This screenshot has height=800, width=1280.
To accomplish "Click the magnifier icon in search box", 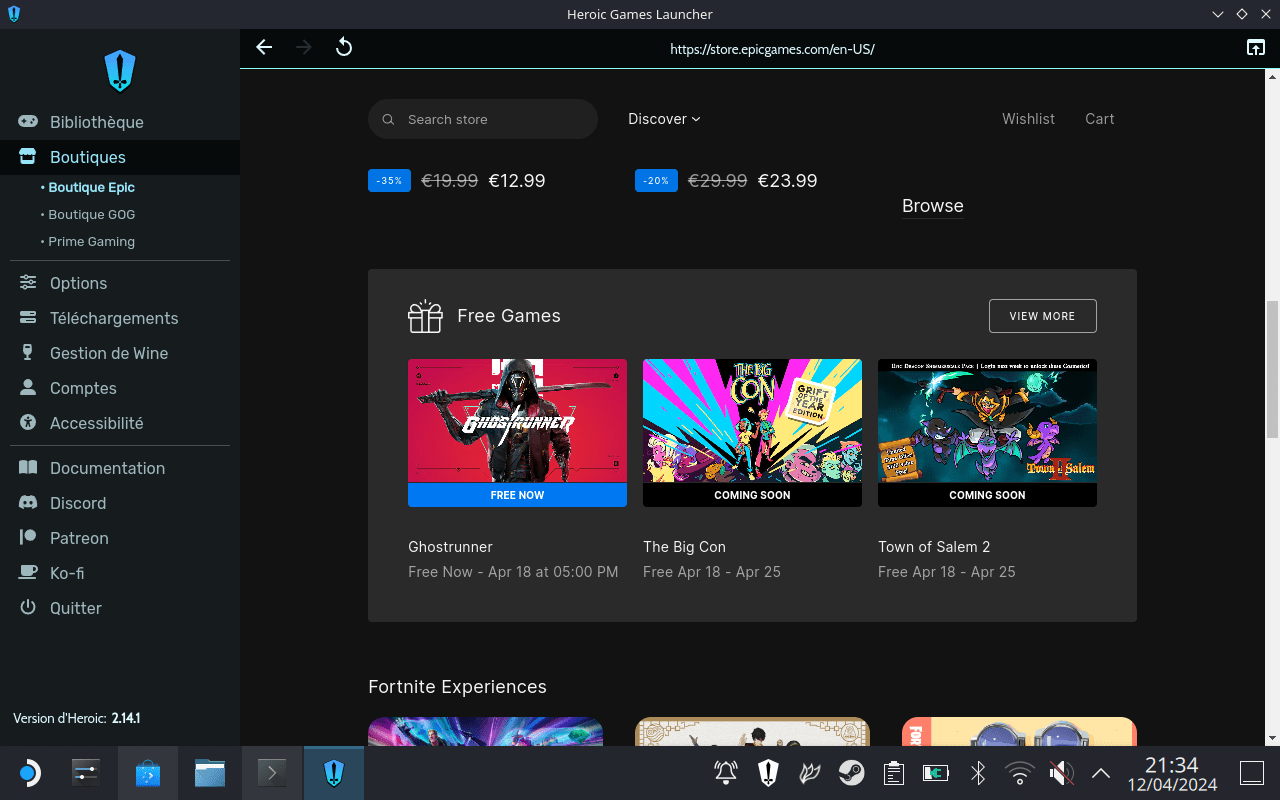I will [388, 119].
